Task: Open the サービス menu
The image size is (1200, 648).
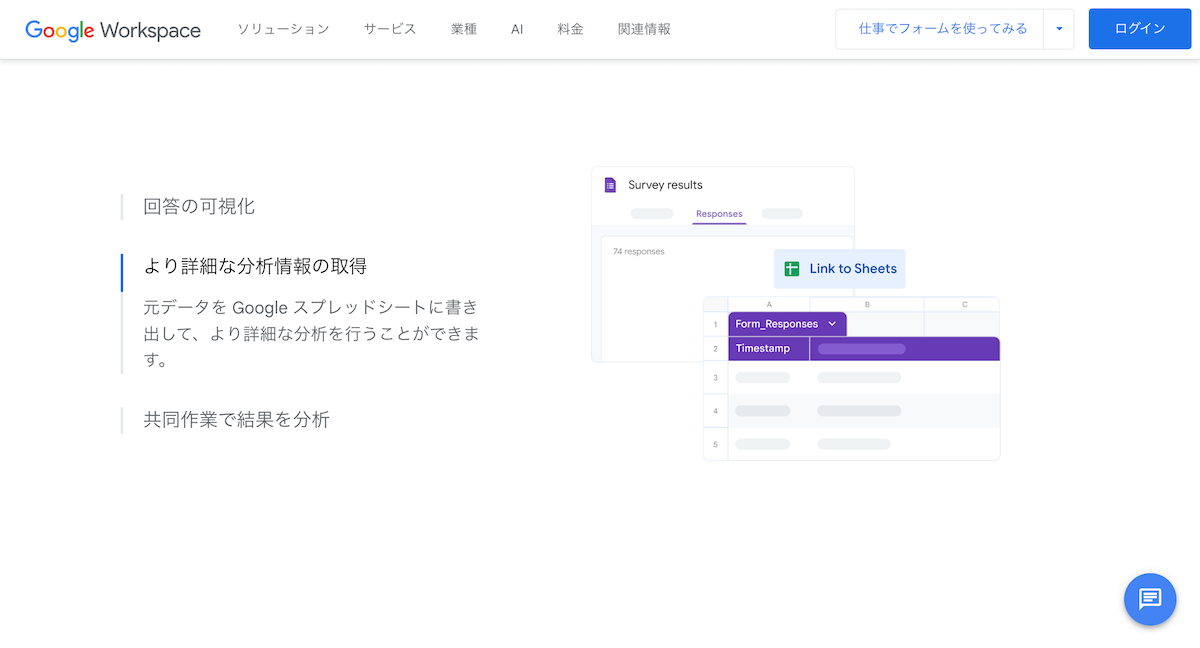Action: pyautogui.click(x=390, y=29)
